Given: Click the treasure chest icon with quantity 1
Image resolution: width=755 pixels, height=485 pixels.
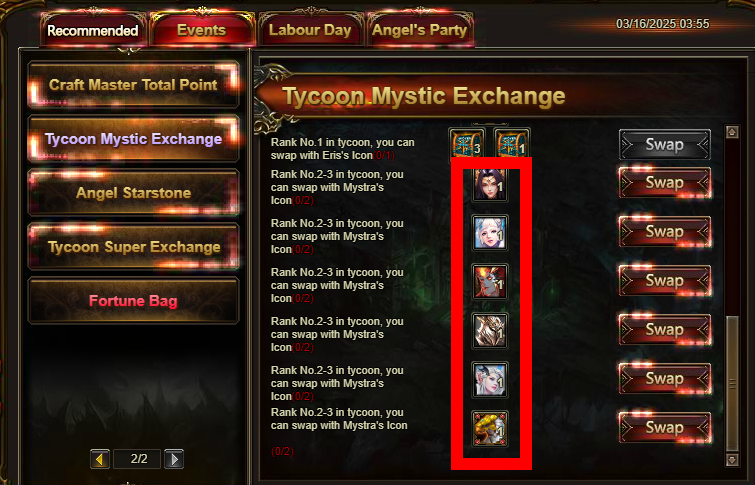Looking at the screenshot, I should pyautogui.click(x=512, y=144).
